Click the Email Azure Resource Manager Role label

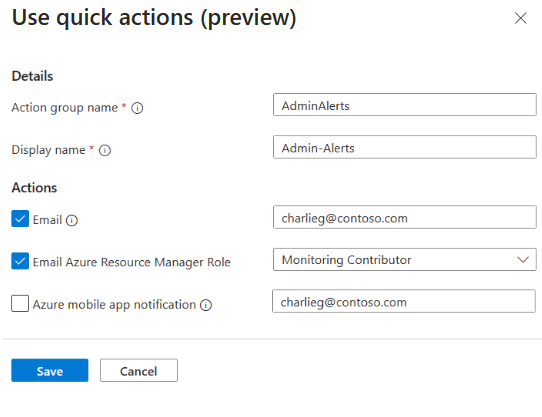click(x=131, y=262)
